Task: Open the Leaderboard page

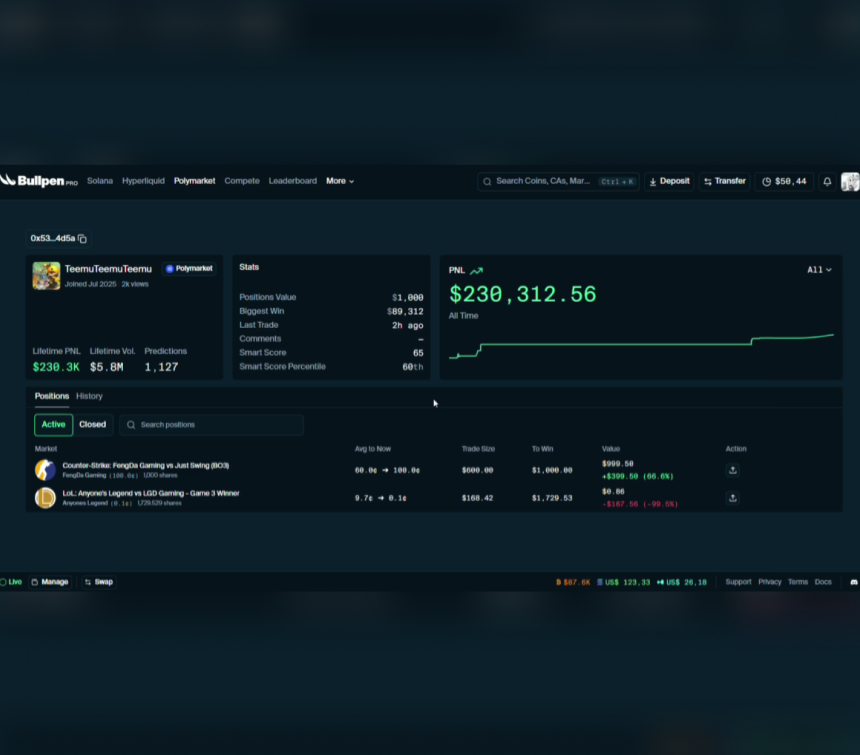Action: tap(293, 181)
